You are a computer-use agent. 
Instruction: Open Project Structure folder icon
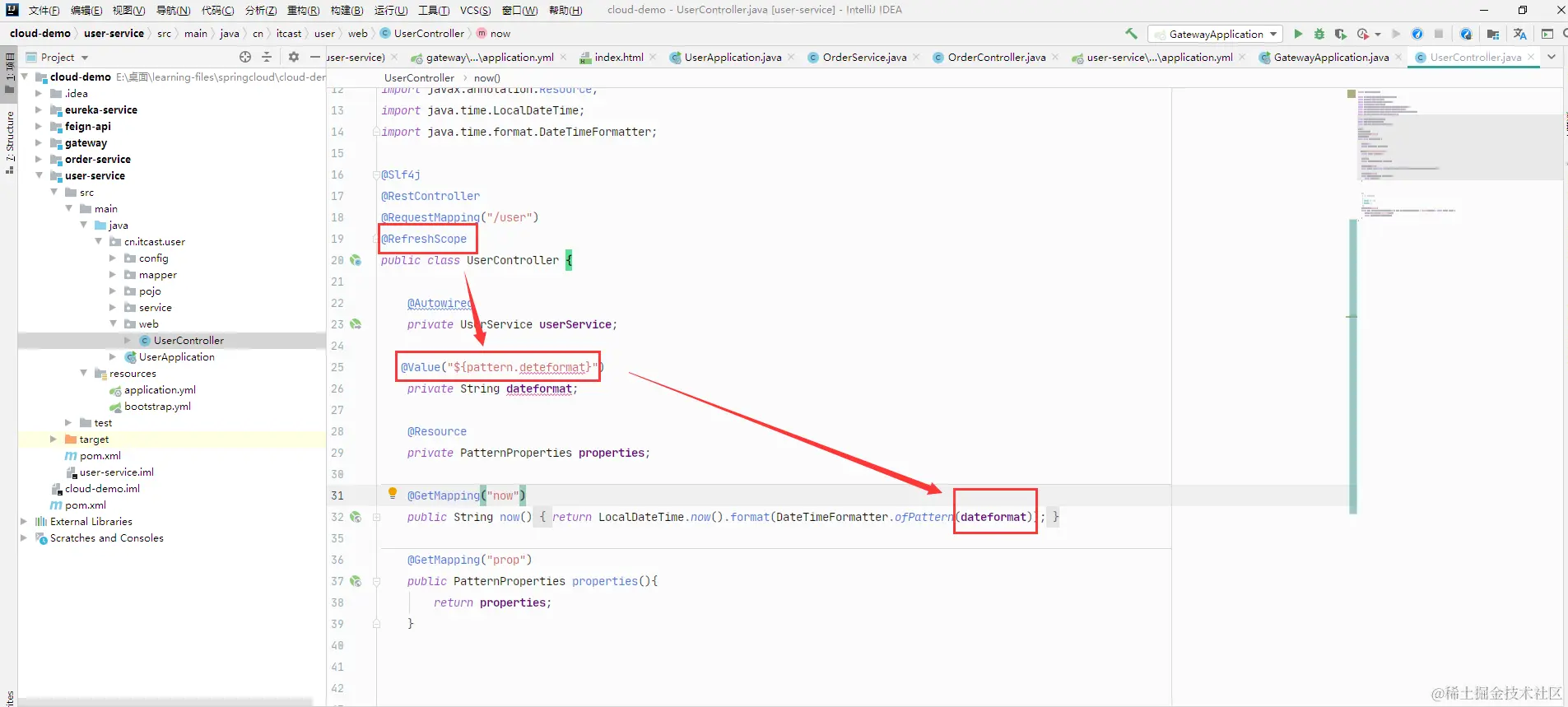pos(1493,34)
